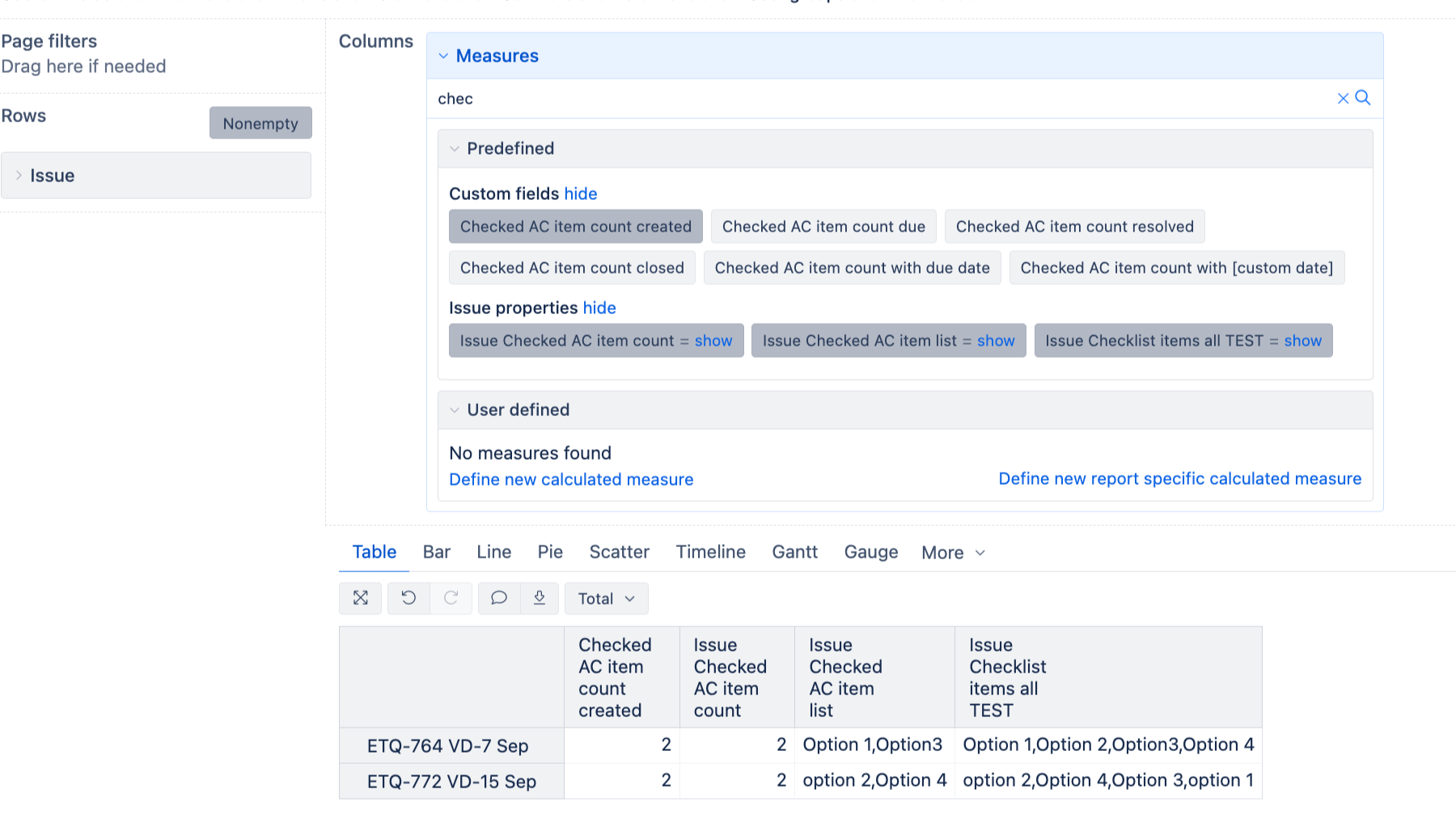
Task: Open the More chart types dropdown
Action: click(953, 553)
